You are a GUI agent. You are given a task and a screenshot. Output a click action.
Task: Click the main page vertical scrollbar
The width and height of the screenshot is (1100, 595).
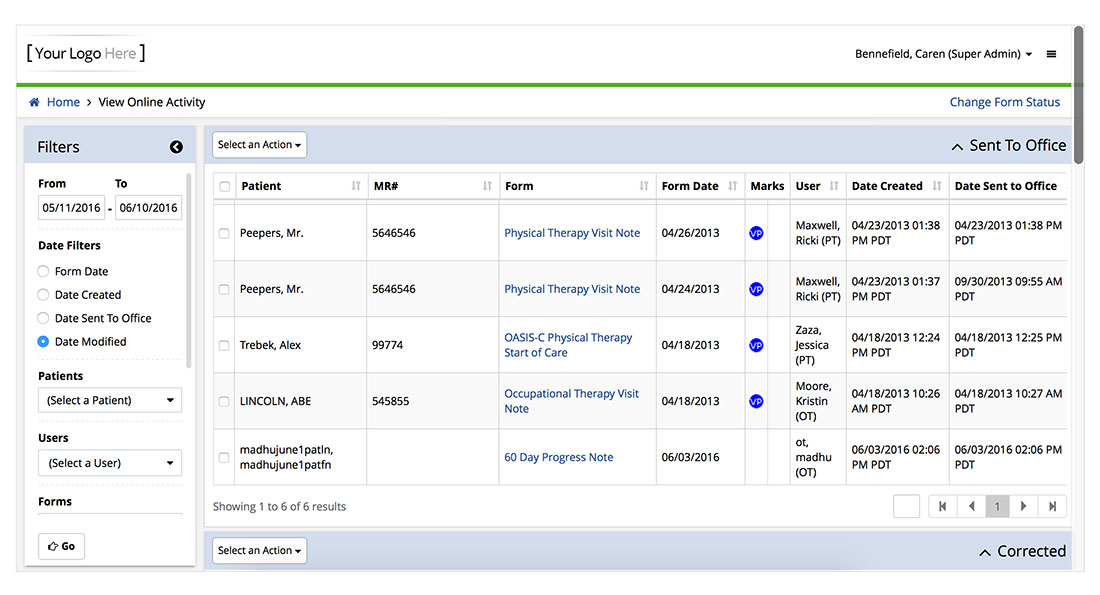tap(1078, 95)
